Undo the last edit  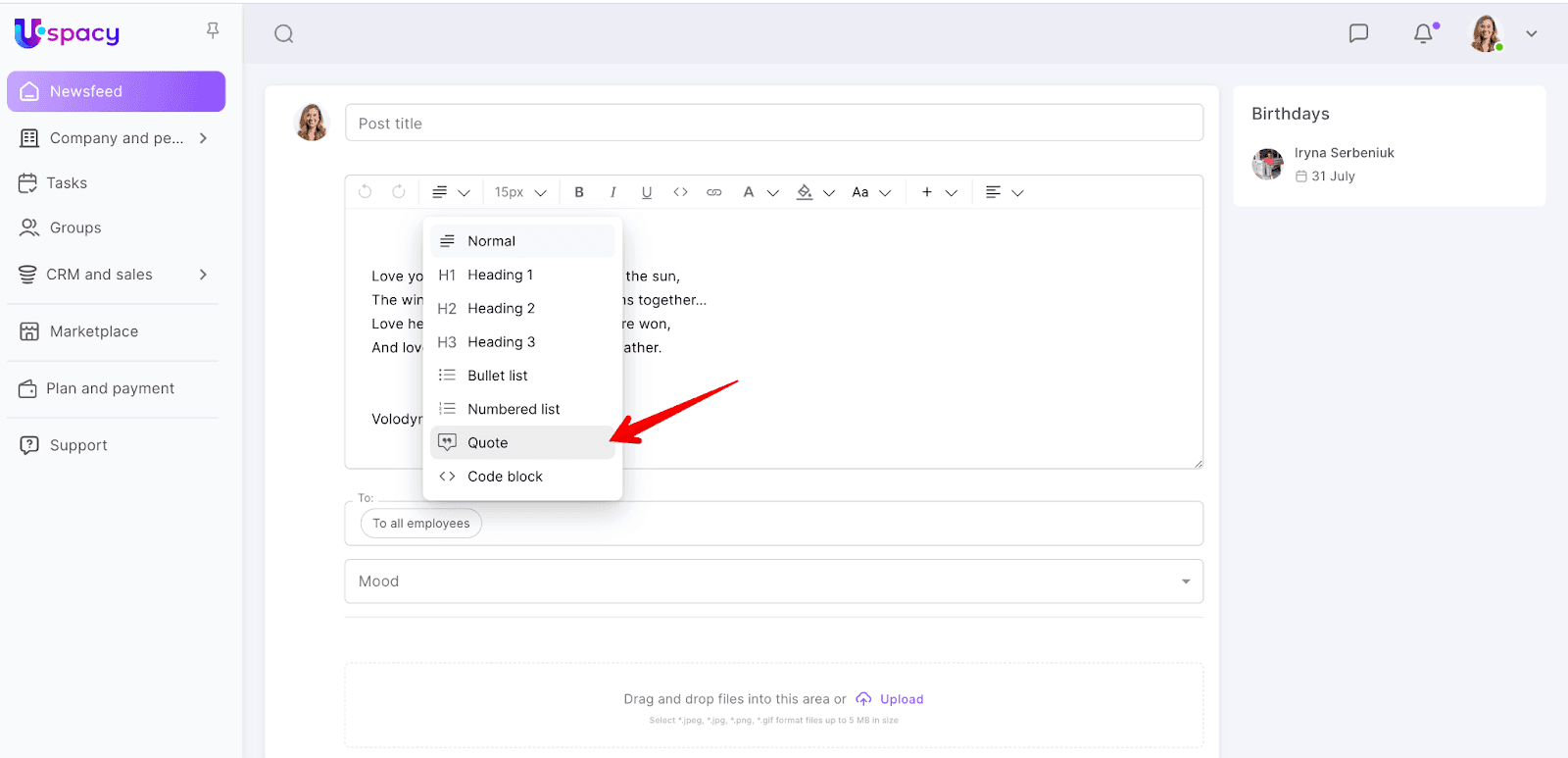pyautogui.click(x=366, y=192)
